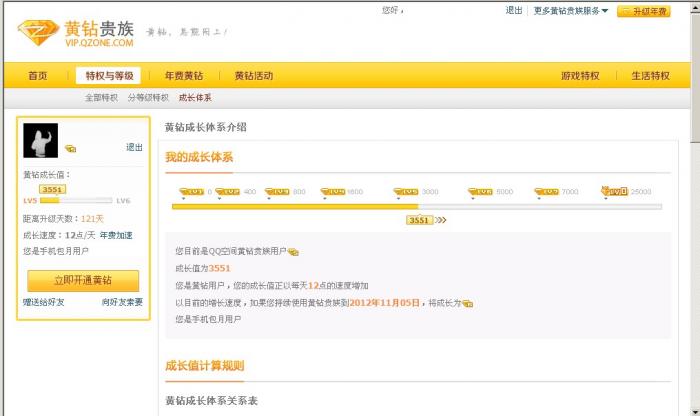Open the 更多黄钻贵族服务 dropdown
700x416 pixels.
[571, 11]
